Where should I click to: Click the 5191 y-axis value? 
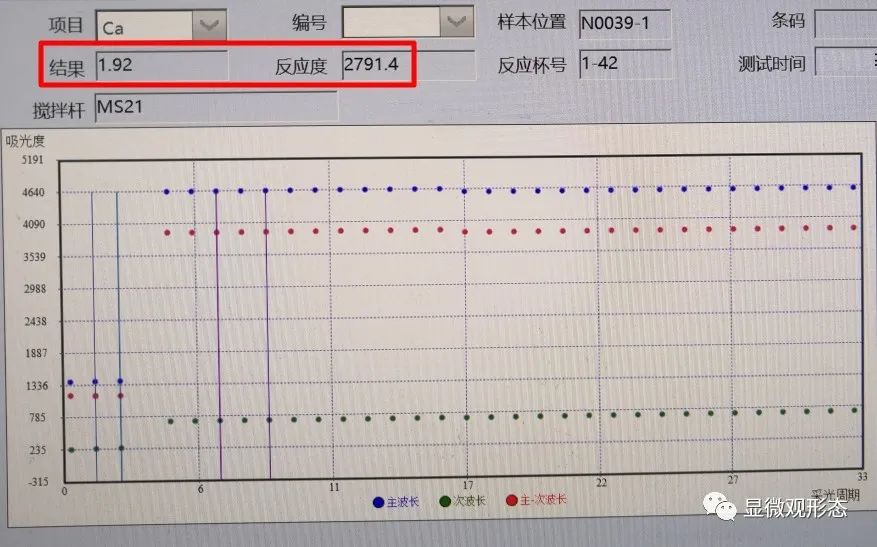tap(32, 160)
